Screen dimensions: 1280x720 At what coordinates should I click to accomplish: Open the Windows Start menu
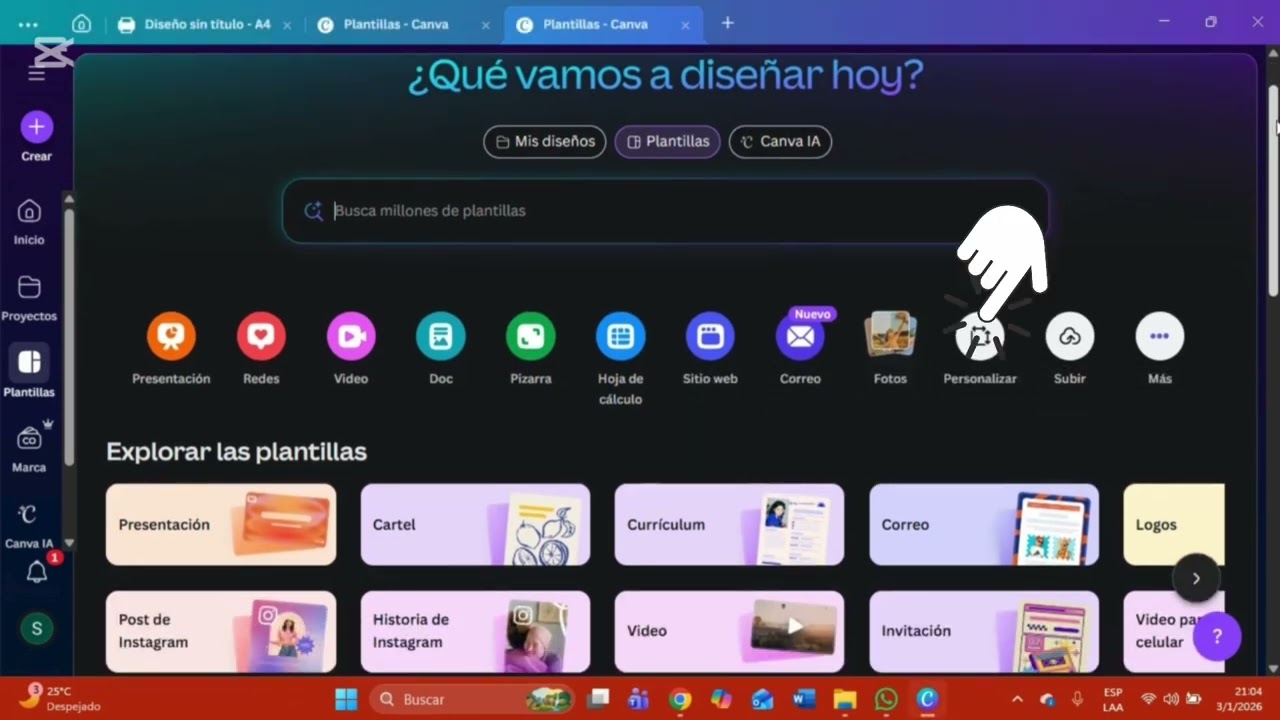click(346, 699)
